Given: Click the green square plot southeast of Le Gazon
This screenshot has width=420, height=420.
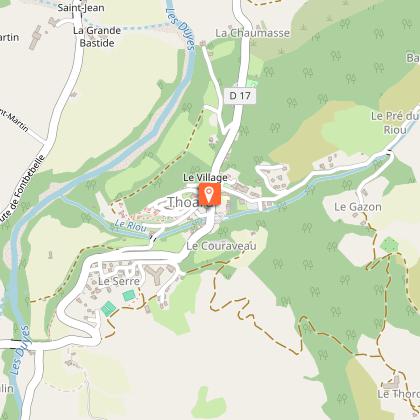Looking at the screenshot, I should click(389, 245).
